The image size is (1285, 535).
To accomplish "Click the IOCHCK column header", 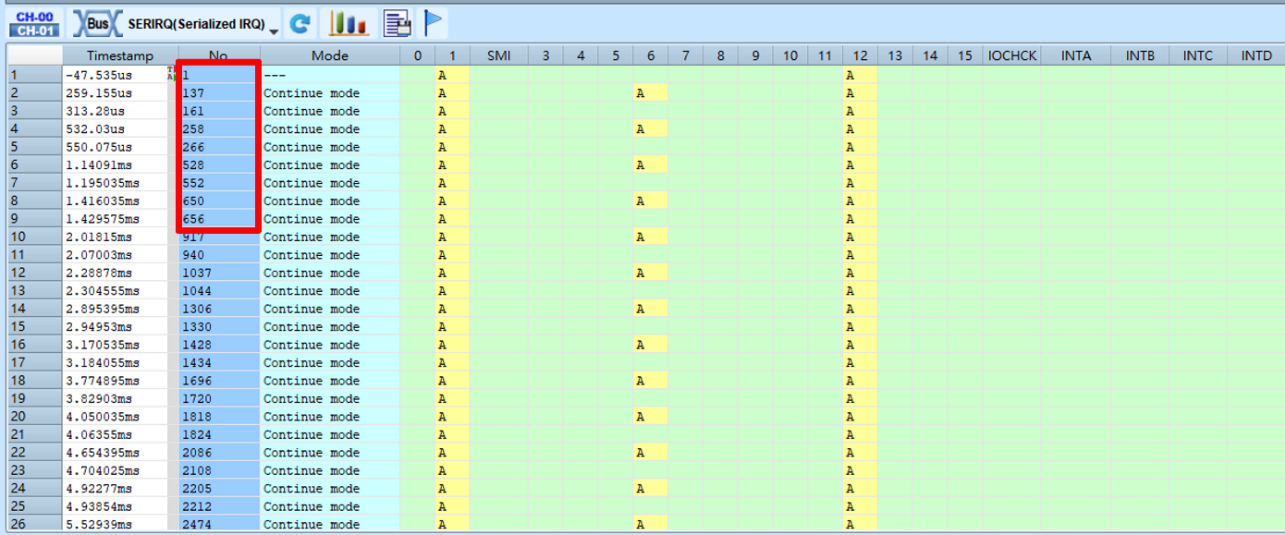I will point(1012,56).
